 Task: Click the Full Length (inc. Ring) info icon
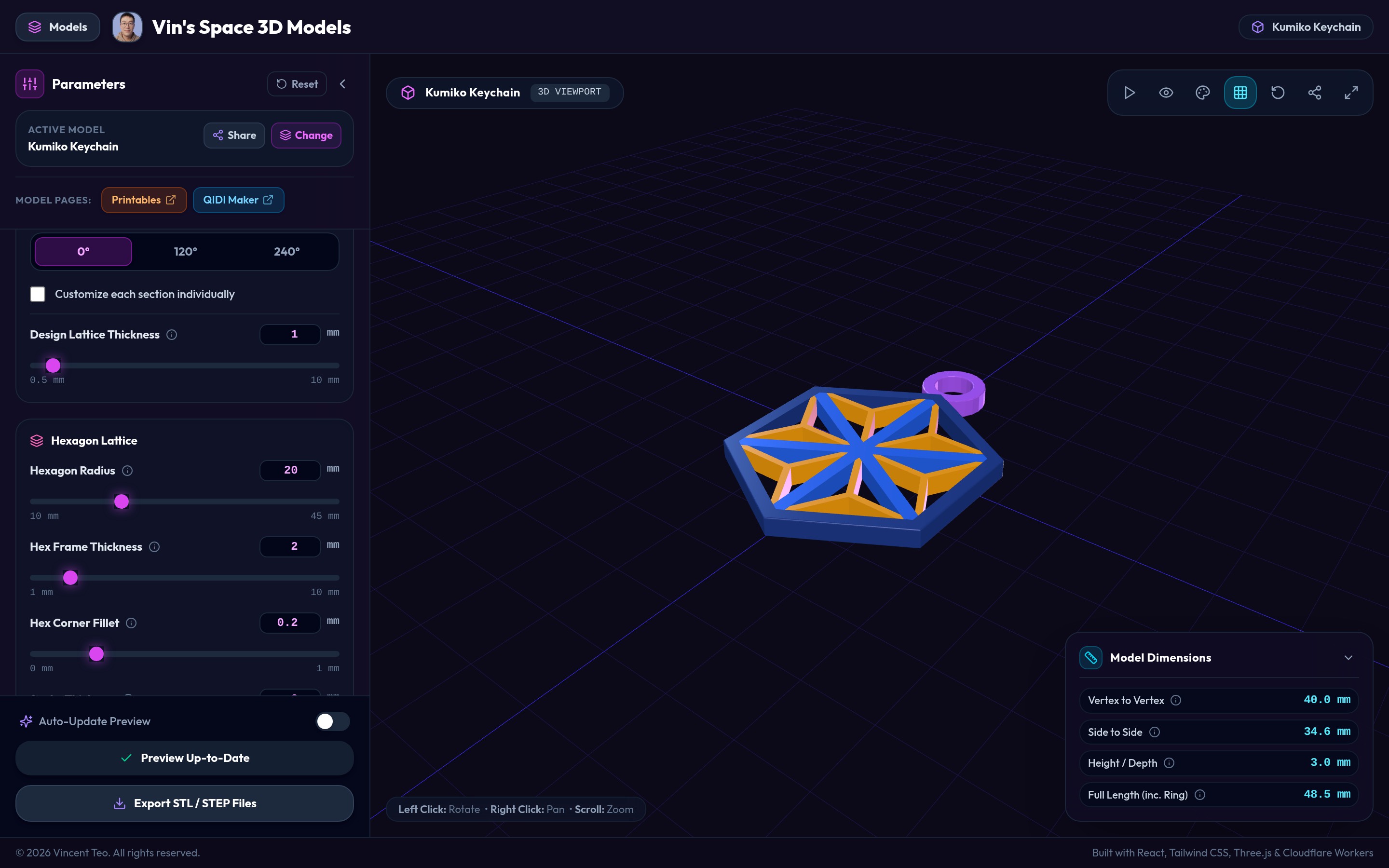click(1200, 795)
